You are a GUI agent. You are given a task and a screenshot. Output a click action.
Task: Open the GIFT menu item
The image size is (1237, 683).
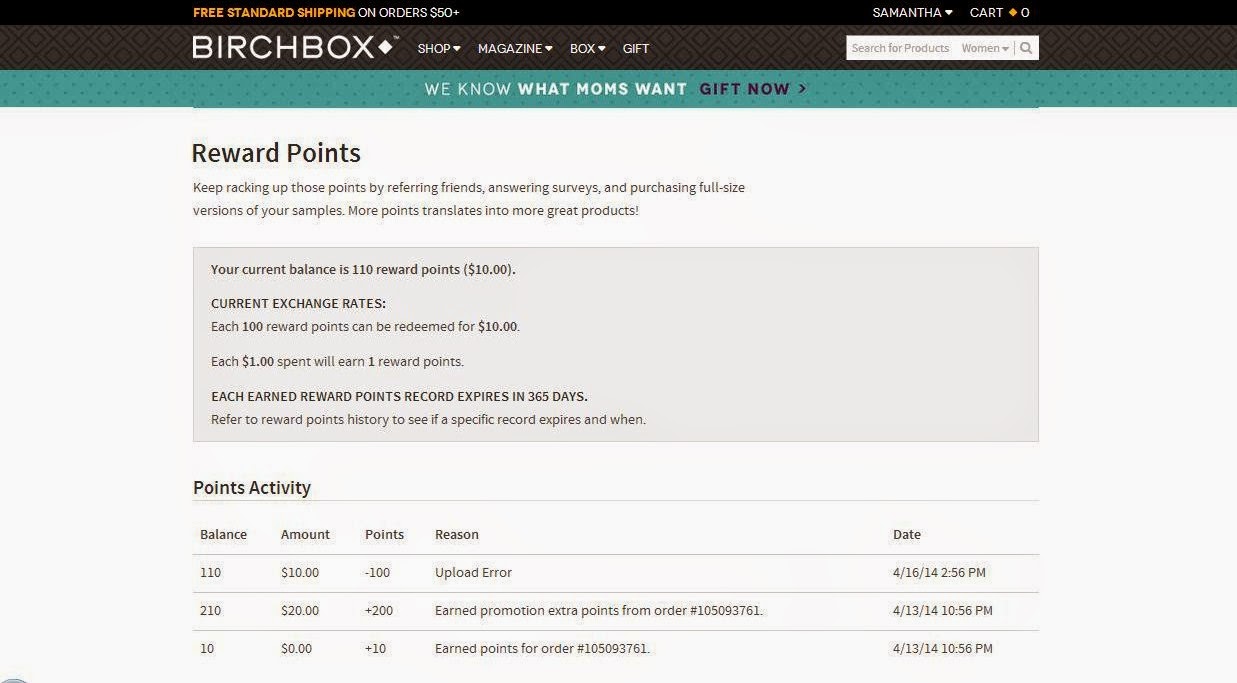[x=636, y=48]
